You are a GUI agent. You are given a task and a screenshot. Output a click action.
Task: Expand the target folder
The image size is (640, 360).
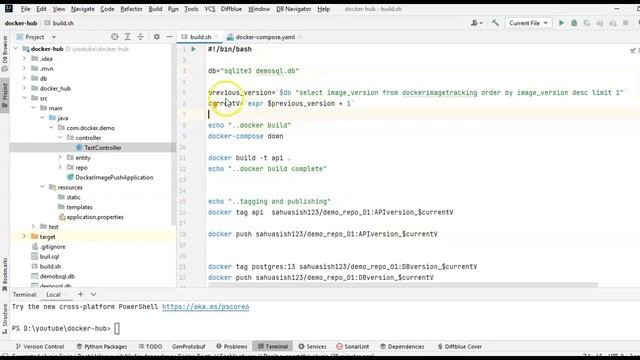tap(24, 237)
